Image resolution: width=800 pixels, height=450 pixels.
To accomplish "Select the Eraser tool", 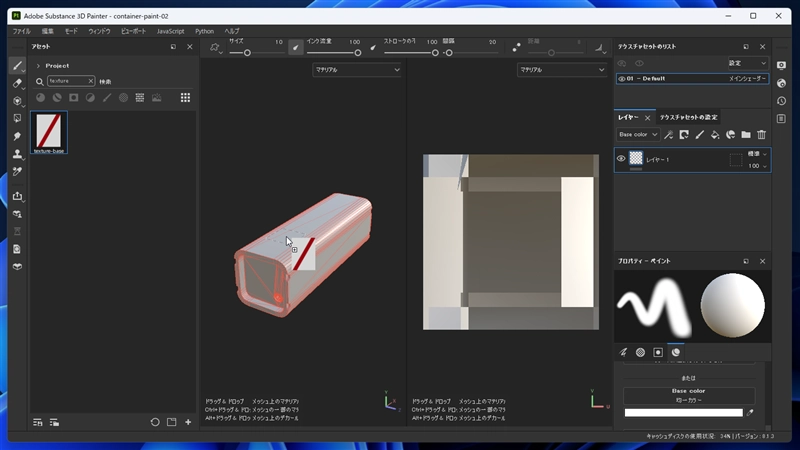I will tap(17, 83).
